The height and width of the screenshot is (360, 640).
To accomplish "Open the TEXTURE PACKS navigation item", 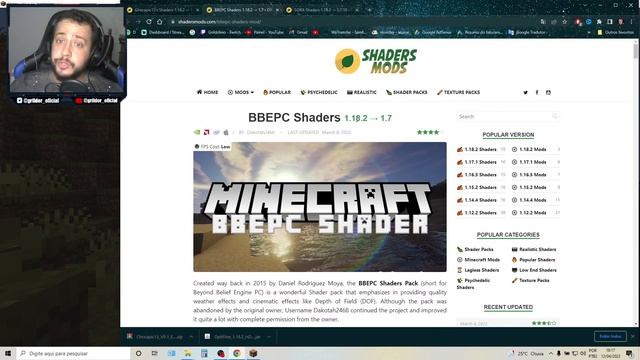I will point(458,93).
